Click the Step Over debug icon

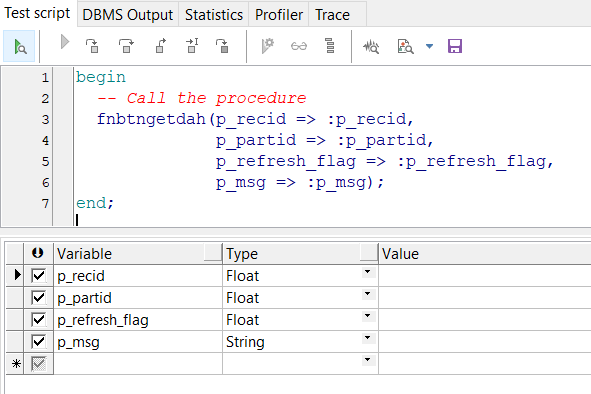click(126, 46)
